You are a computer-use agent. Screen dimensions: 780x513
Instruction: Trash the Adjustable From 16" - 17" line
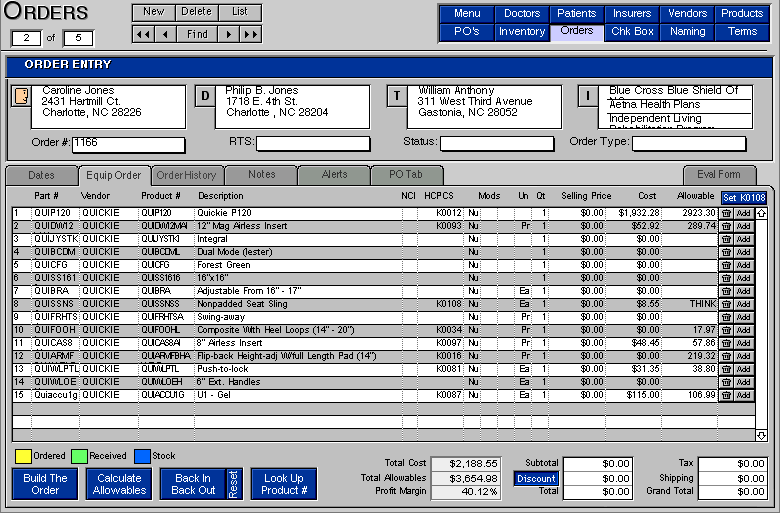[x=726, y=291]
